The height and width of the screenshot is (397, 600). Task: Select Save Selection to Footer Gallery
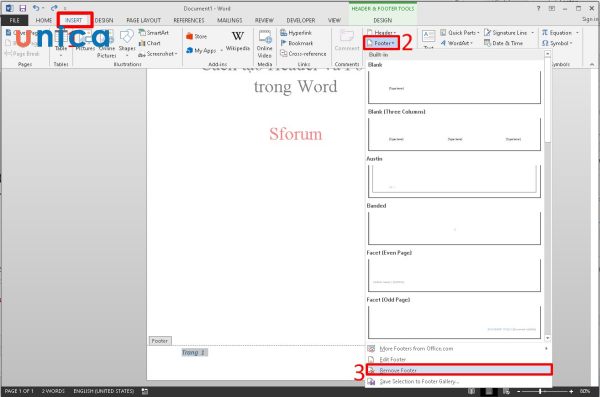459,381
